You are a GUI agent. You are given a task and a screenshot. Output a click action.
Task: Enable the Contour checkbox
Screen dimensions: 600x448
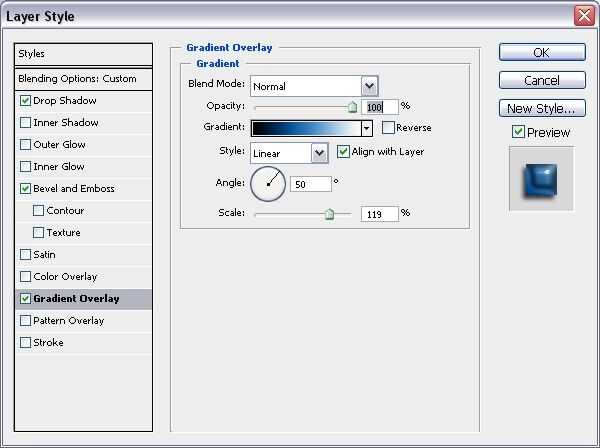click(38, 211)
